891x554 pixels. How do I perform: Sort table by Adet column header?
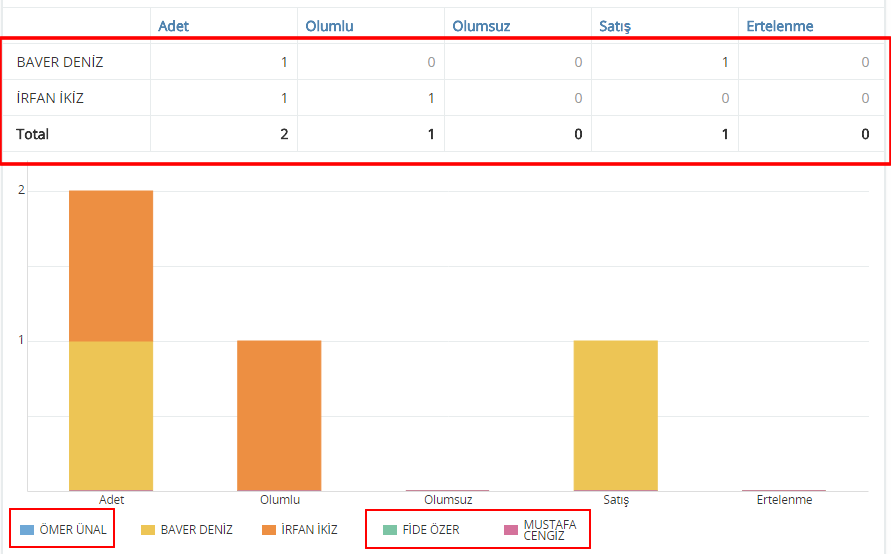pyautogui.click(x=173, y=26)
